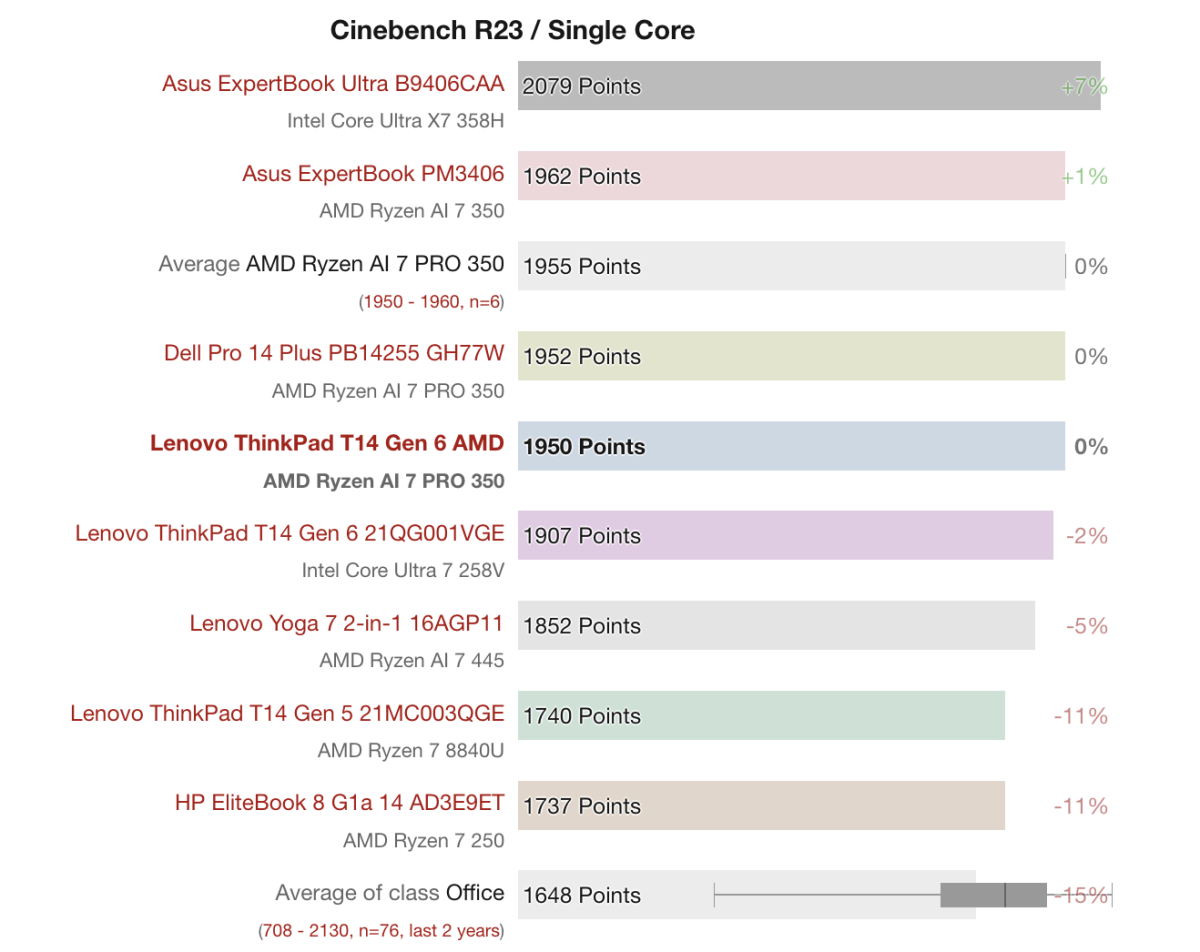1200x952 pixels.
Task: Open the Lenovo ThinkPad T14 Gen 5 21MC003QGE link
Action: (x=287, y=714)
